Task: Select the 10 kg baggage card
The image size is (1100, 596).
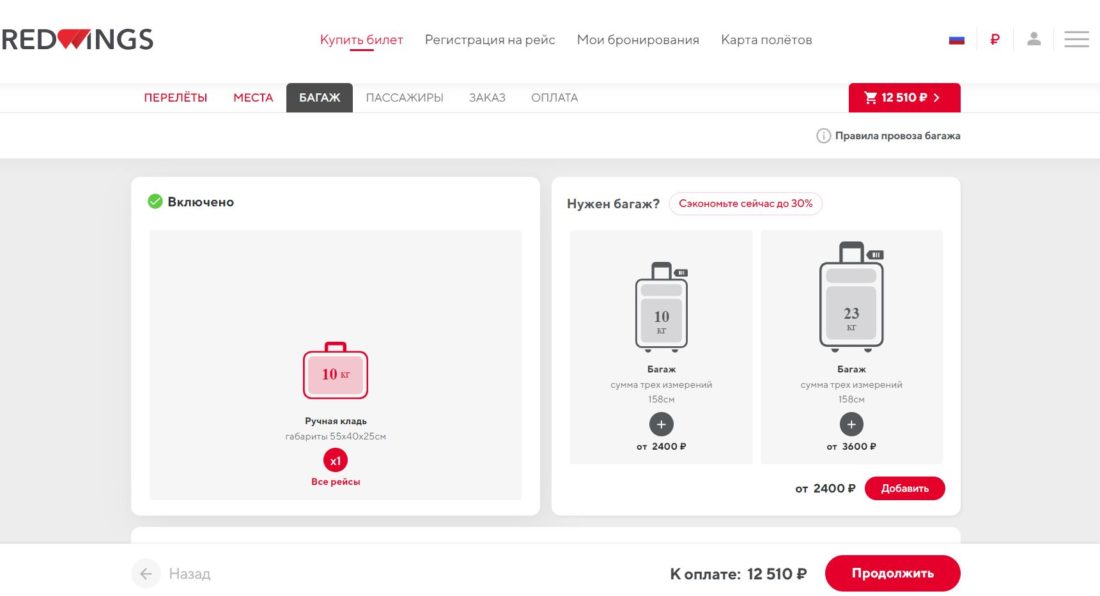Action: [662, 345]
